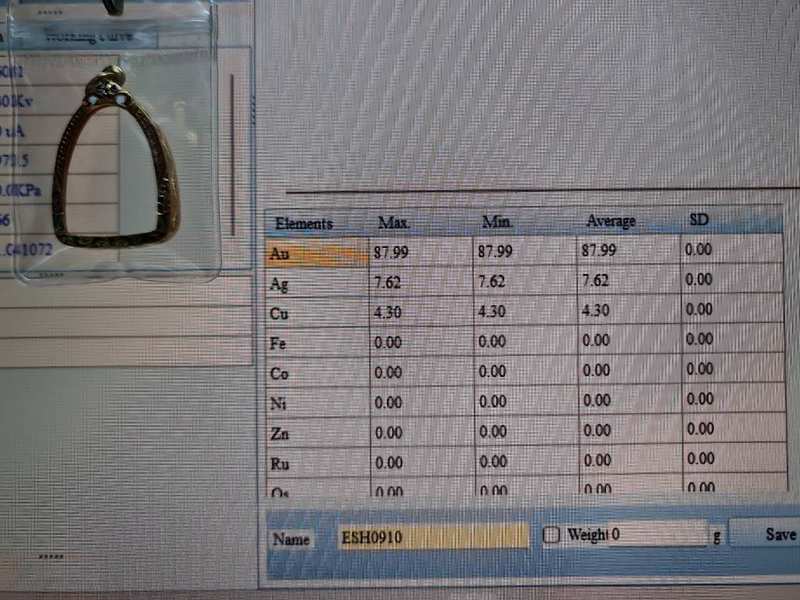This screenshot has width=800, height=600.
Task: Click the Elements column header
Action: (304, 223)
